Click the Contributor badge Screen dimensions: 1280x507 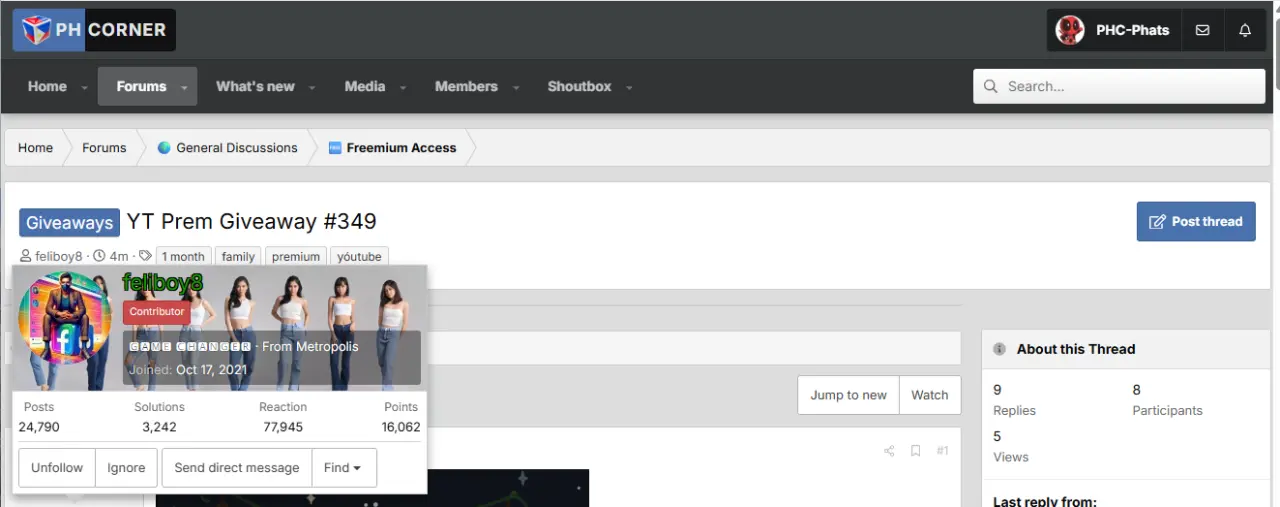[x=157, y=312]
